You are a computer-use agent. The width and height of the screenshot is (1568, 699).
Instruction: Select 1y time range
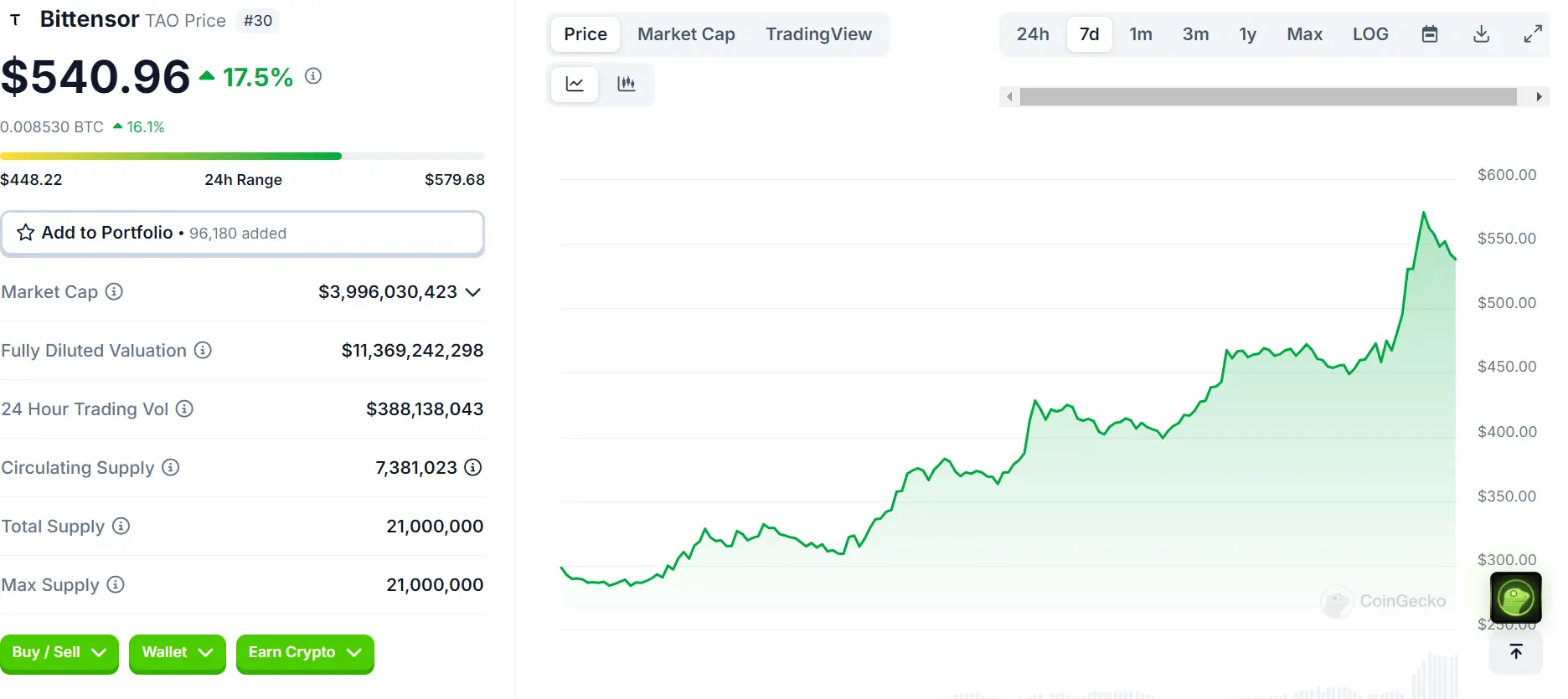[x=1248, y=34]
